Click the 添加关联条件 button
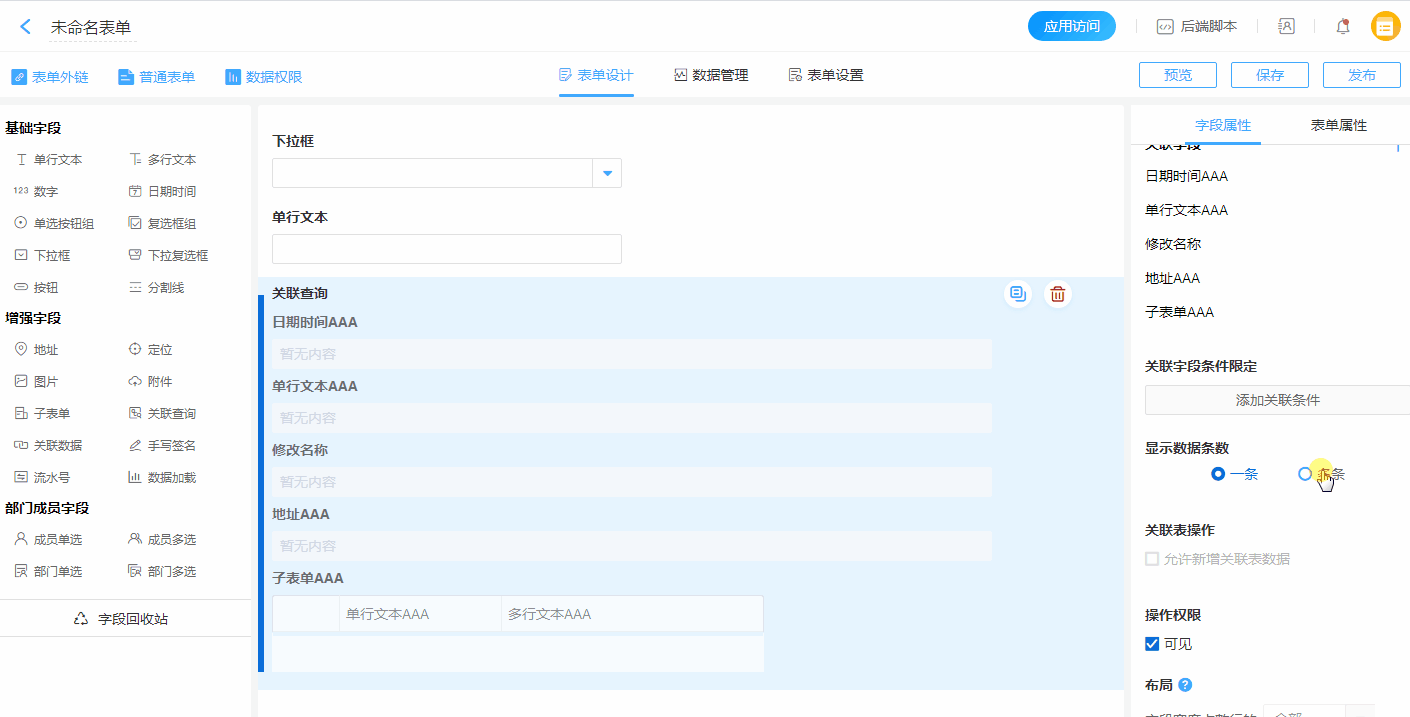 point(1277,400)
